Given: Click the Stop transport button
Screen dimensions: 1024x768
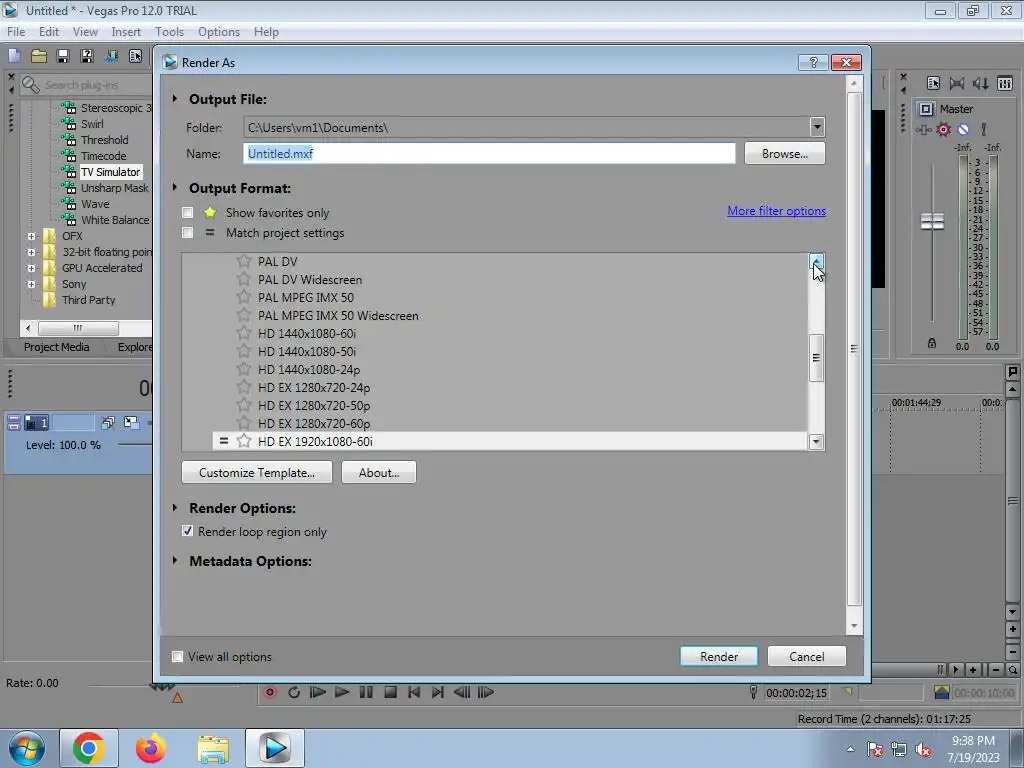Looking at the screenshot, I should click(x=390, y=692).
